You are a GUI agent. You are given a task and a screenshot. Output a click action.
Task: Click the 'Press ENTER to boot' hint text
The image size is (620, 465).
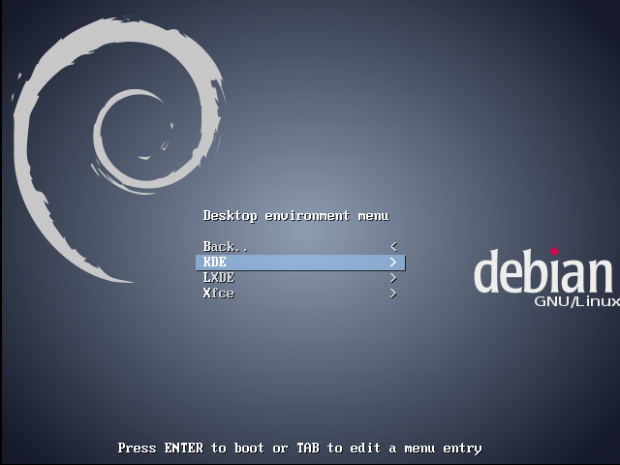point(300,448)
